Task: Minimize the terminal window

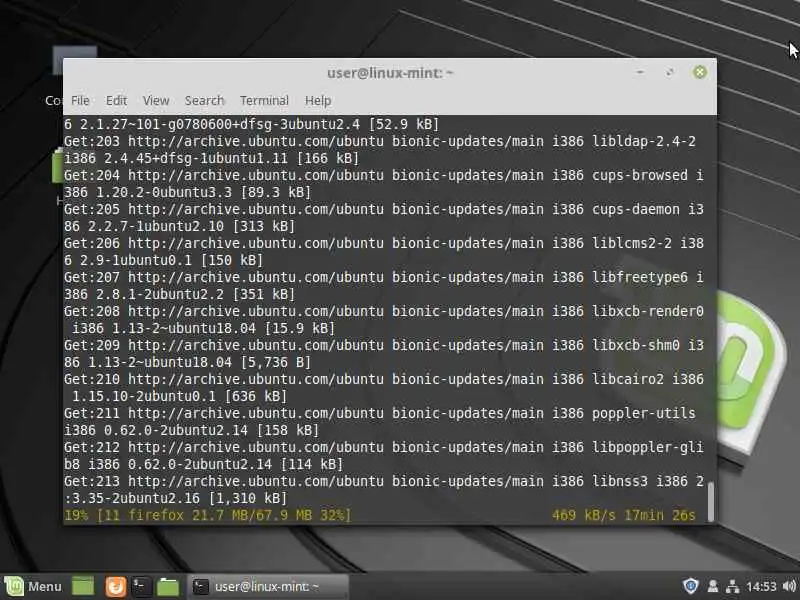Action: click(x=640, y=72)
